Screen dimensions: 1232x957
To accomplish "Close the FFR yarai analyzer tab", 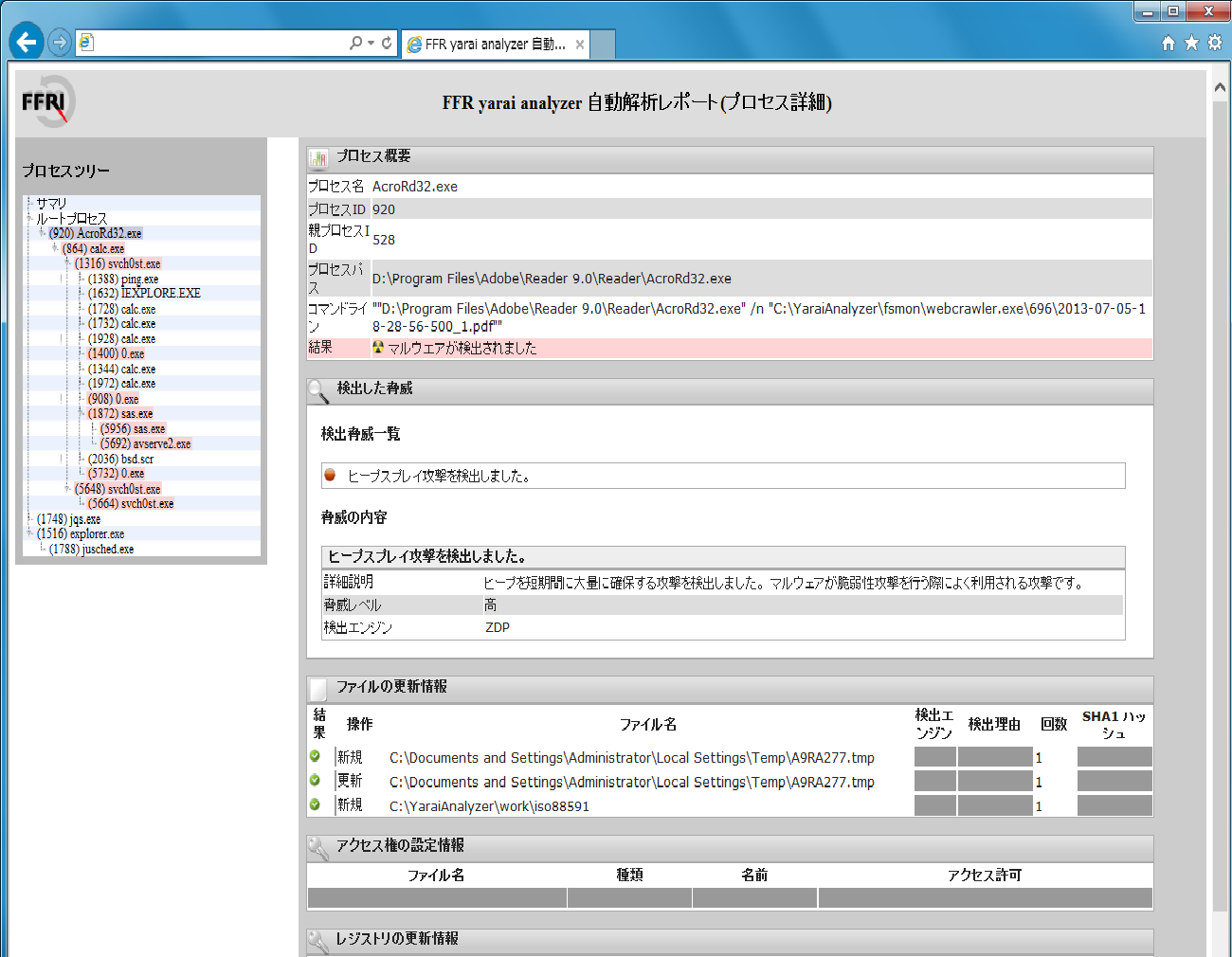I will point(579,45).
